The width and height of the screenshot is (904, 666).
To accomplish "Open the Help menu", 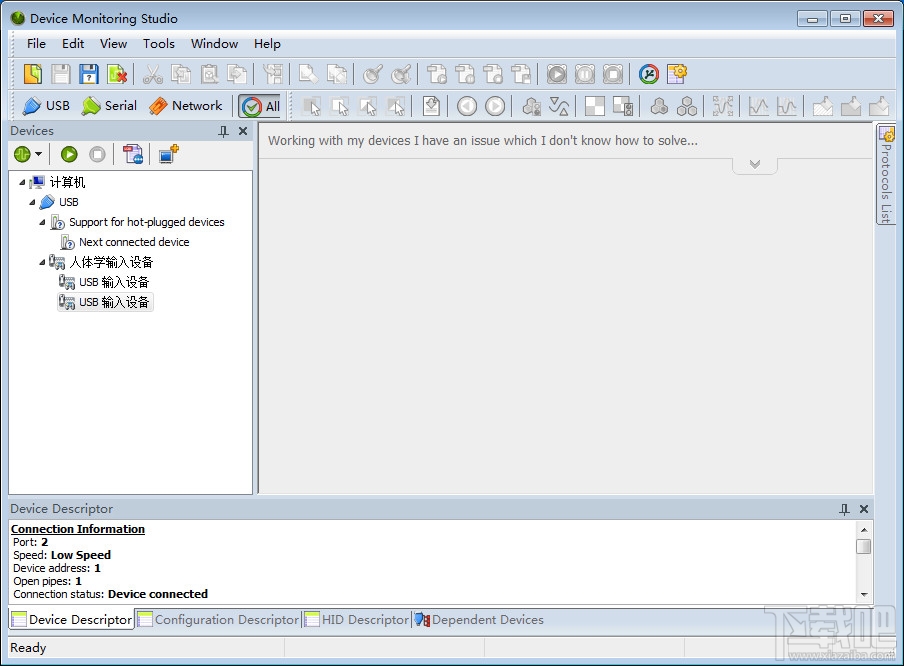I will 267,44.
